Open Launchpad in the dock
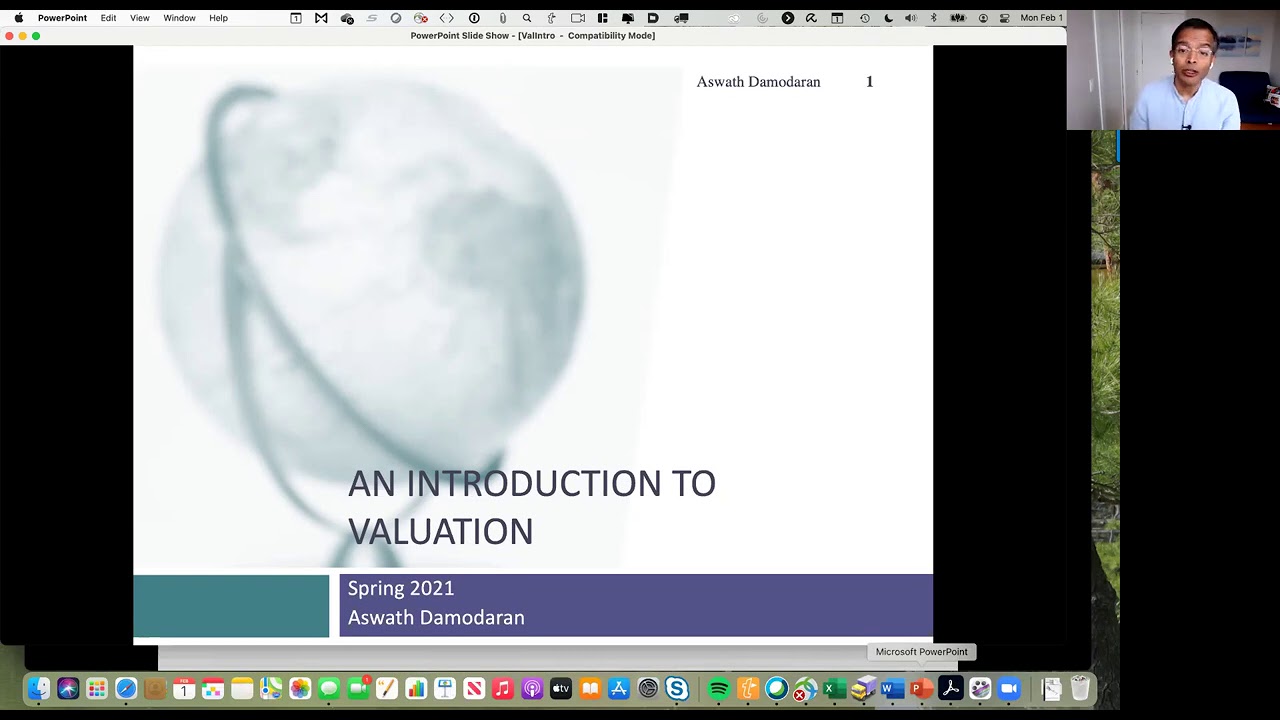1280x720 pixels. coord(97,689)
